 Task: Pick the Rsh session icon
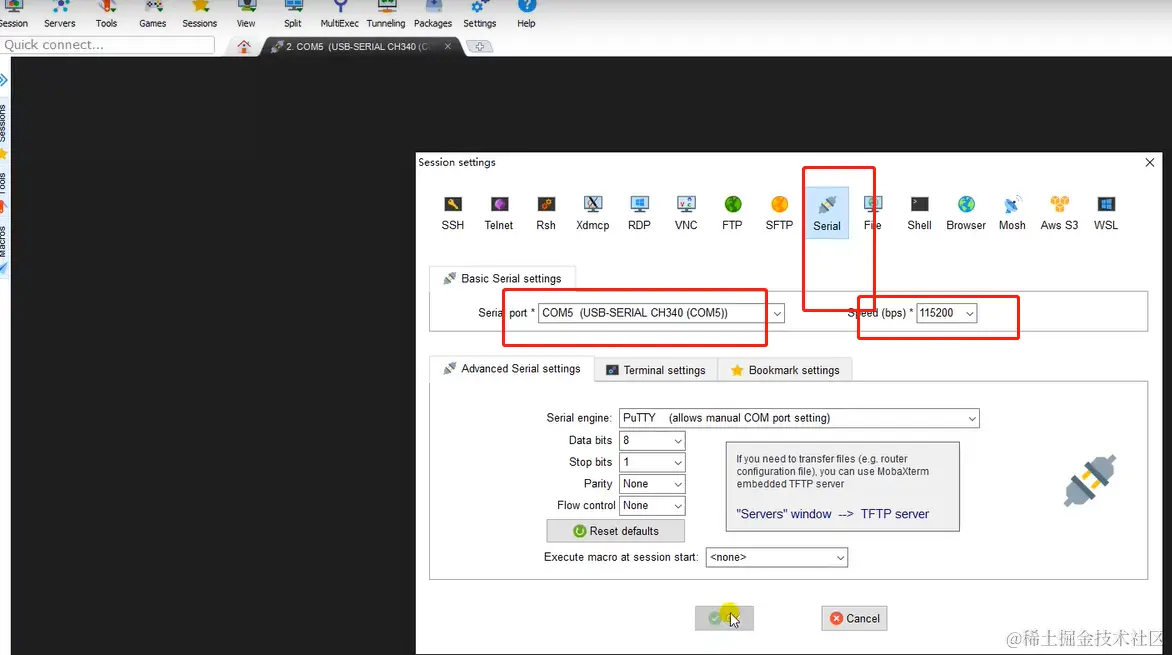546,212
